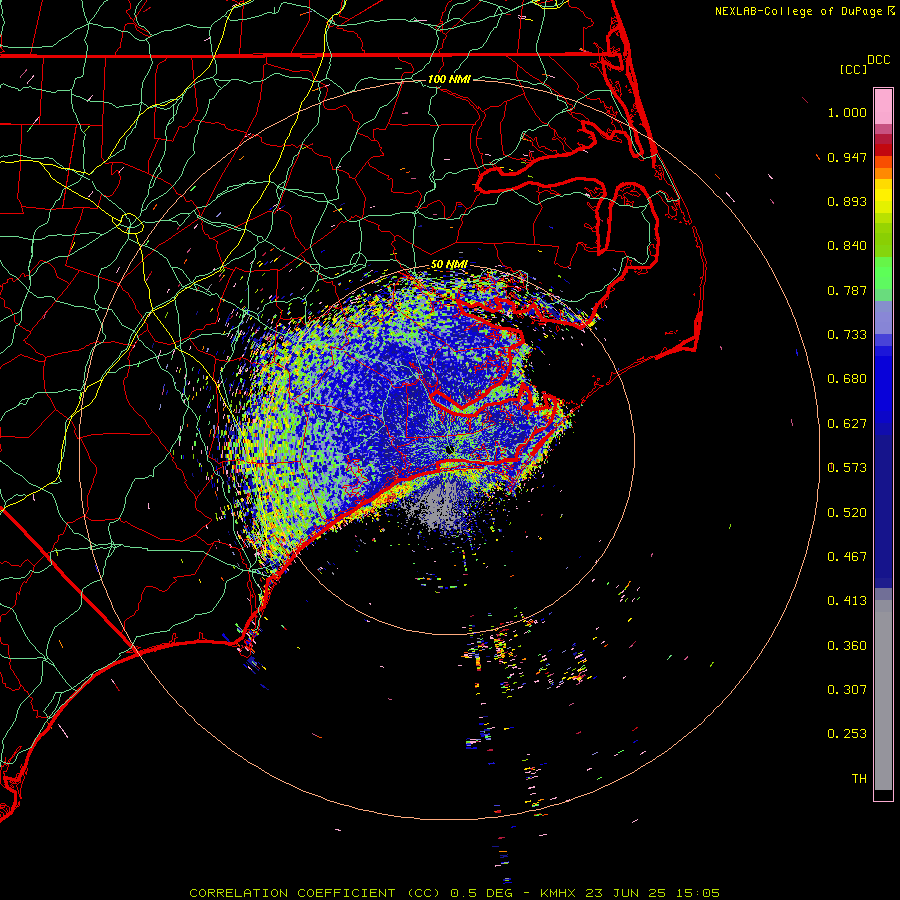Screen dimensions: 900x900
Task: Click the 0.413 color scale value
Action: 847,601
